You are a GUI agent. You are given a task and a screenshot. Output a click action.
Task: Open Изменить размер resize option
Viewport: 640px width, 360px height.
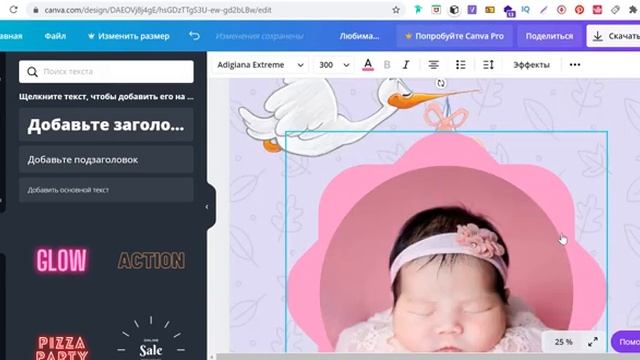click(129, 36)
